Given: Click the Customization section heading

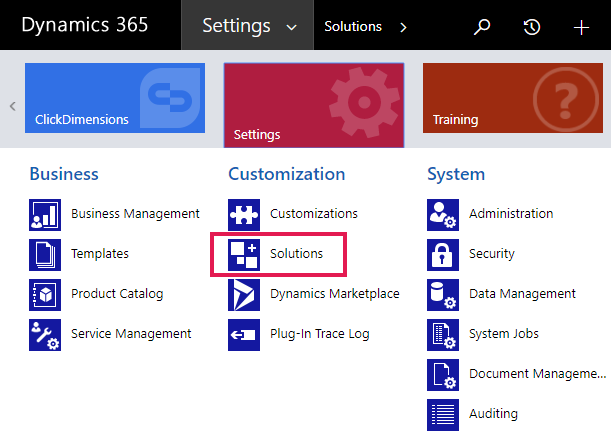Looking at the screenshot, I should 287,174.
